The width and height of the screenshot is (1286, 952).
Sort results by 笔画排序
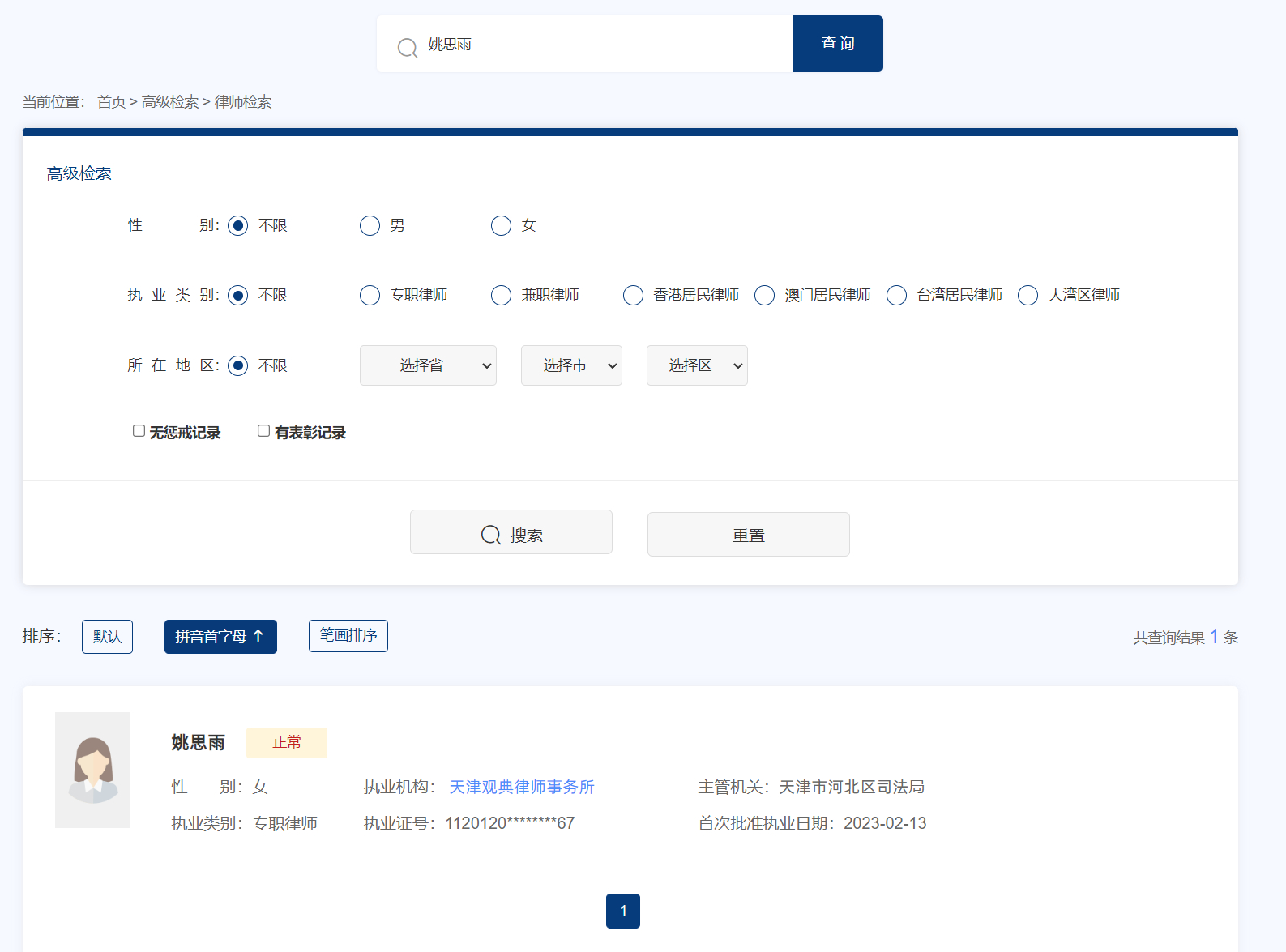(348, 636)
